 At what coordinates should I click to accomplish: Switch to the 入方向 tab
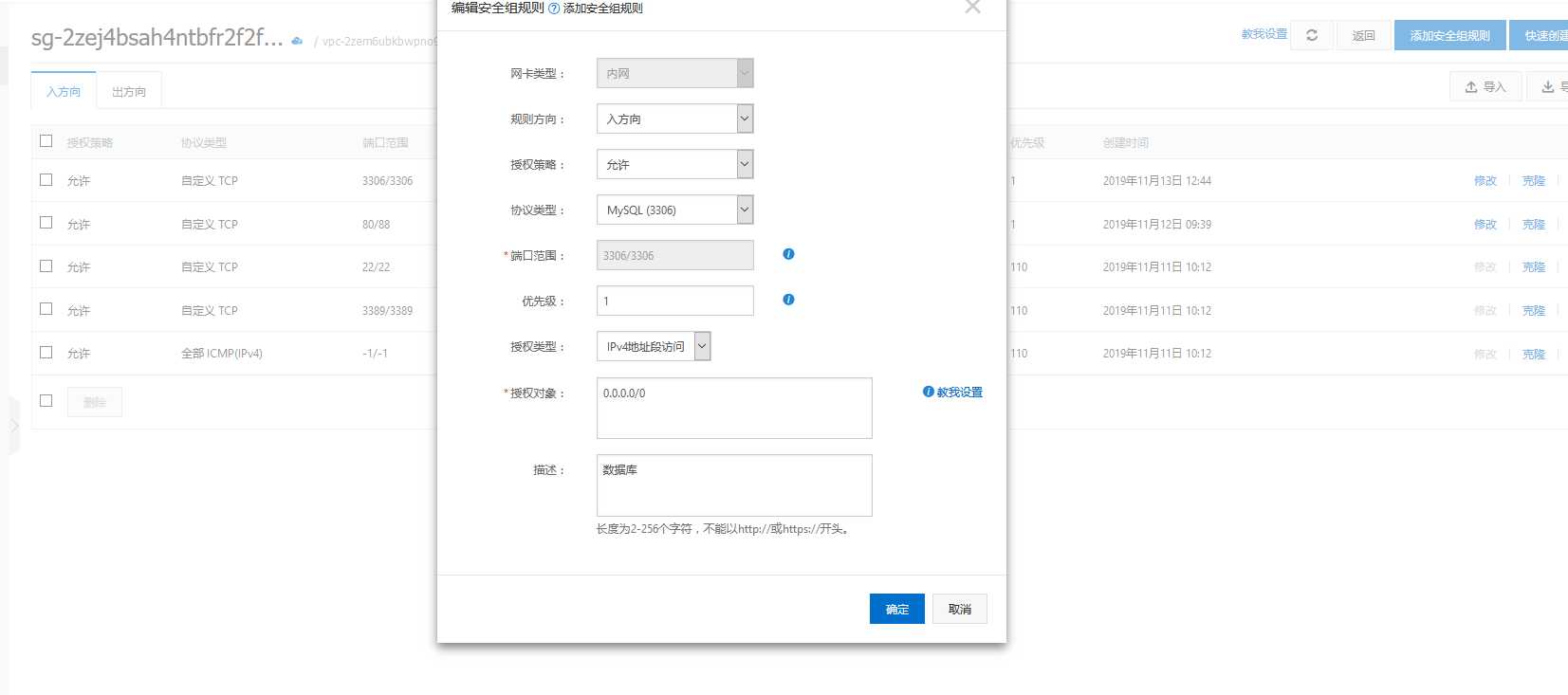tap(64, 92)
